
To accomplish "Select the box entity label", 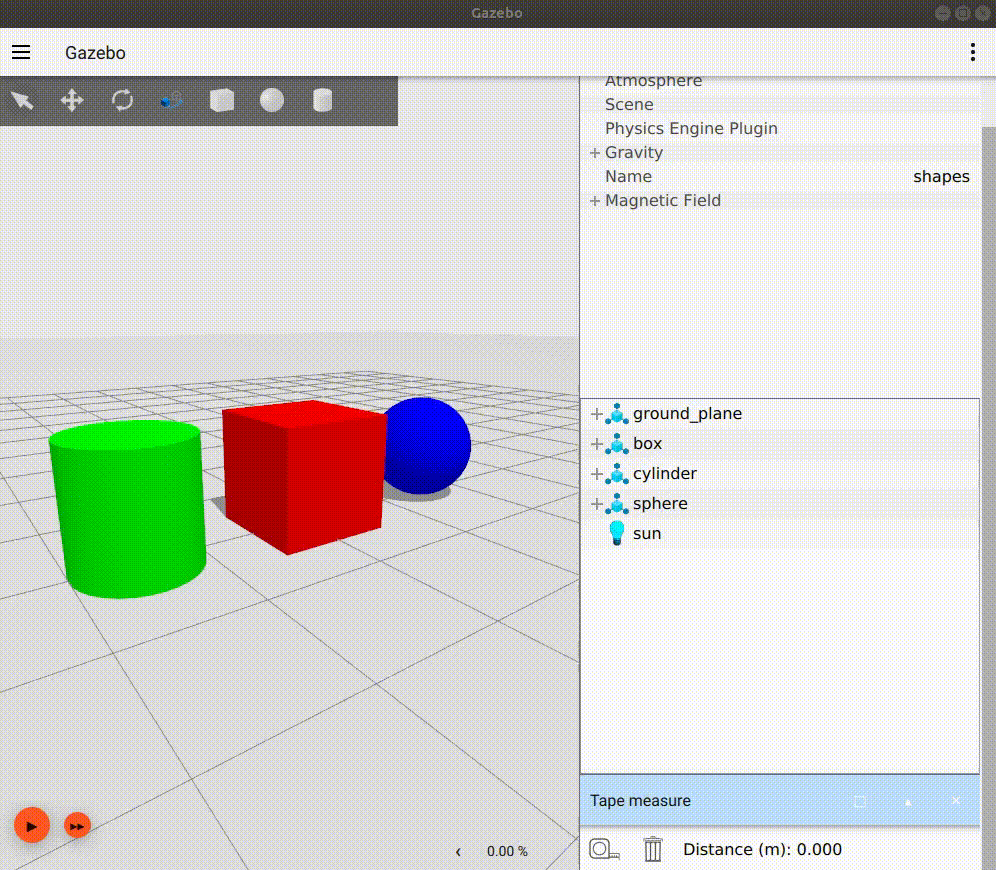I will click(x=647, y=444).
